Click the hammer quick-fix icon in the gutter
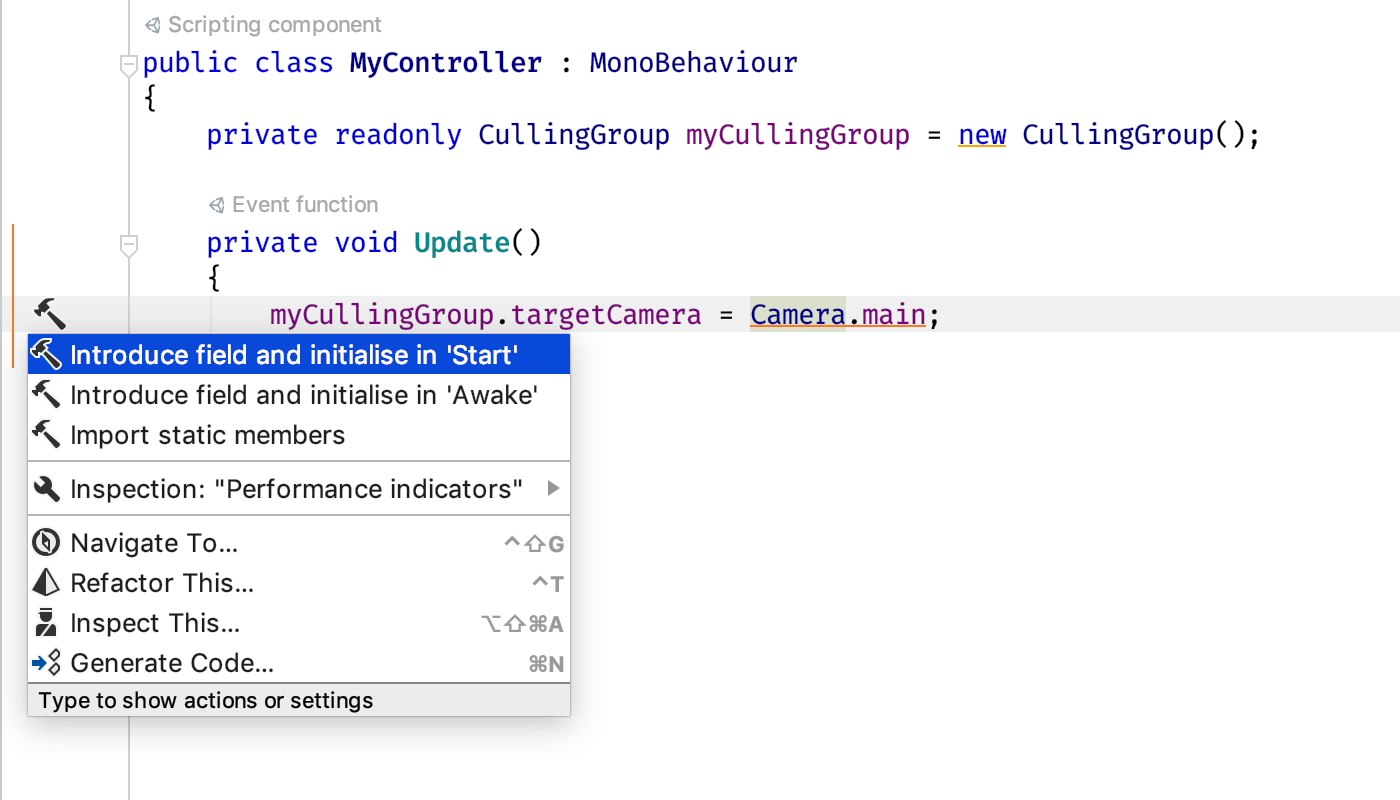This screenshot has height=800, width=1400. pos(49,314)
